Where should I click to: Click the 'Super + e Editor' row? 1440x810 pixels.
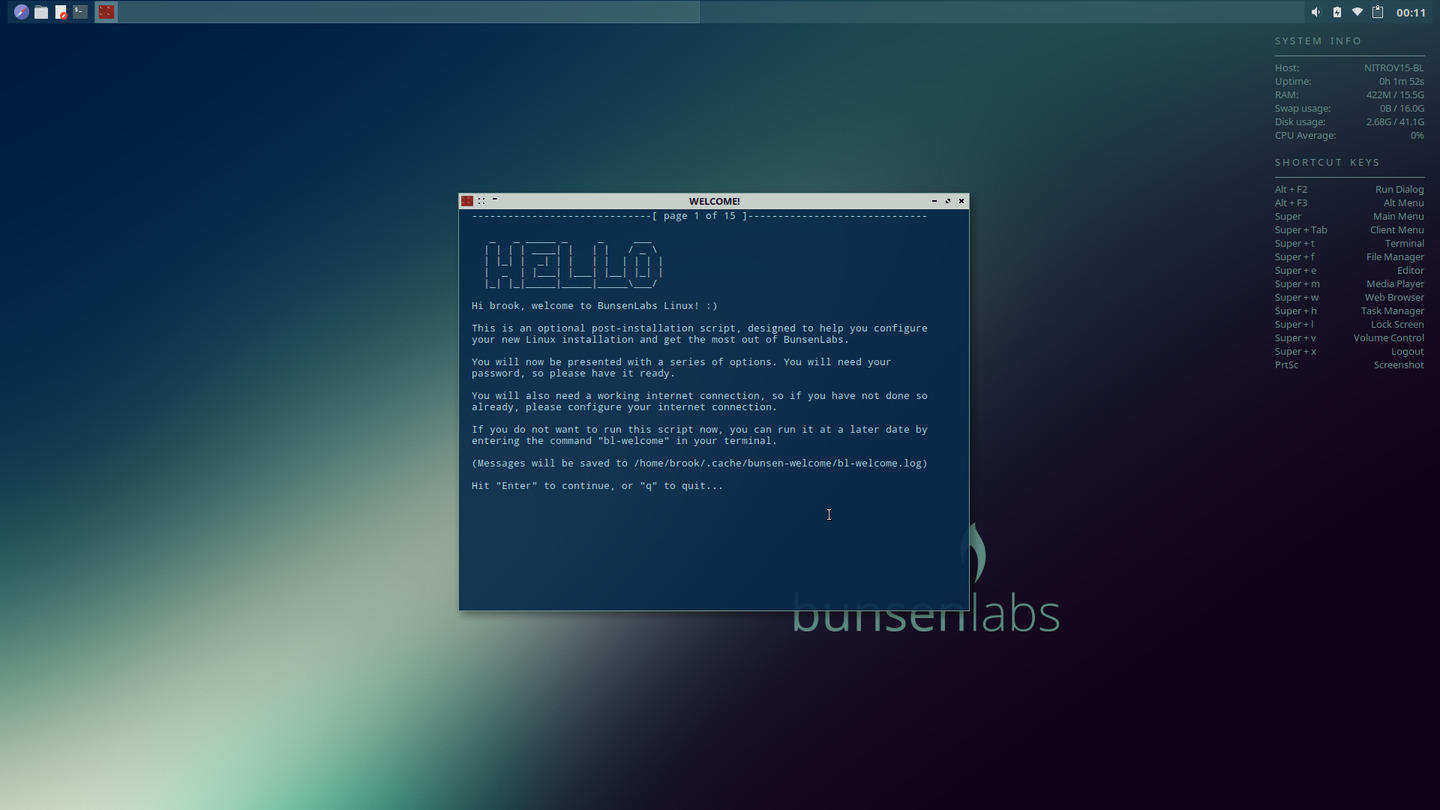[1349, 270]
